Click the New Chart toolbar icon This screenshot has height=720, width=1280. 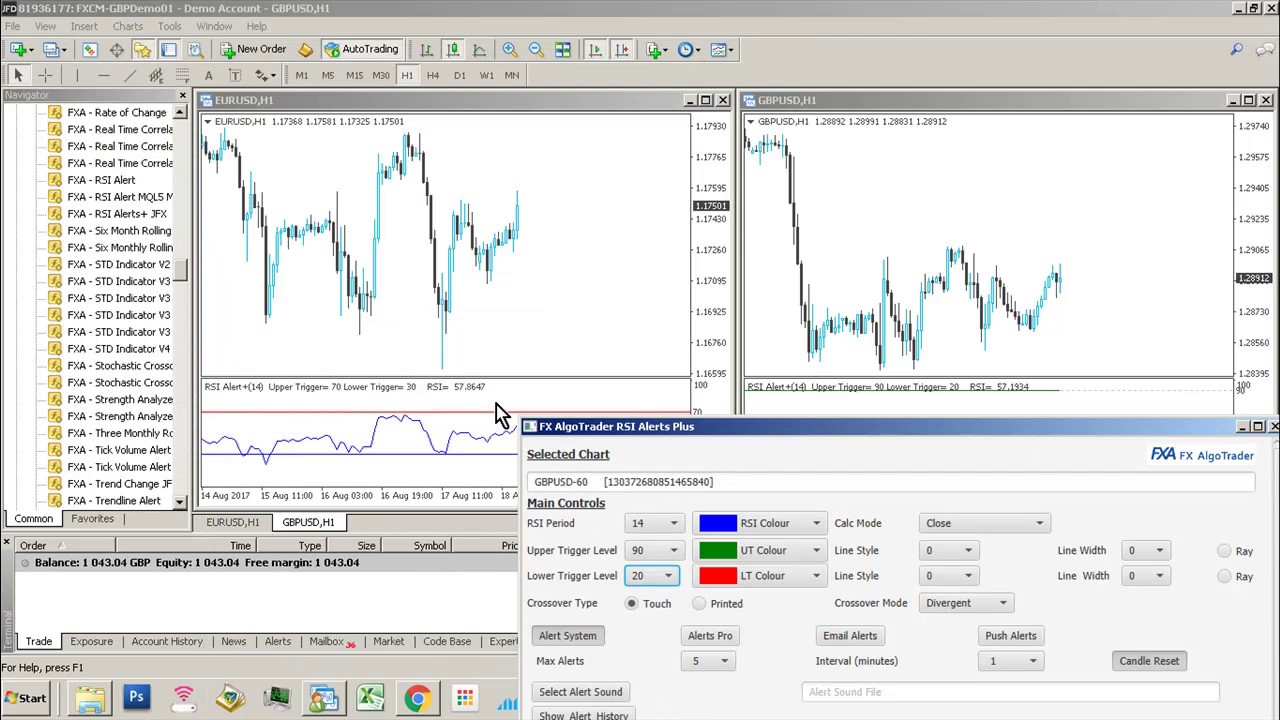(19, 49)
